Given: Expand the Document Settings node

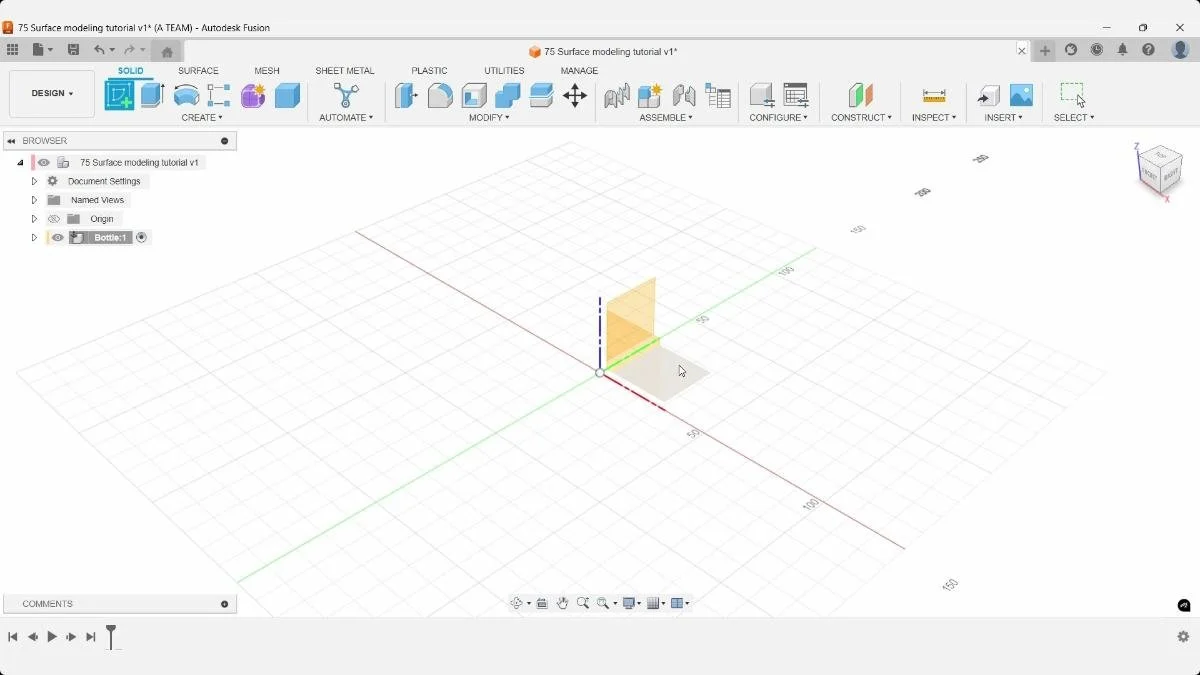Looking at the screenshot, I should pos(34,181).
